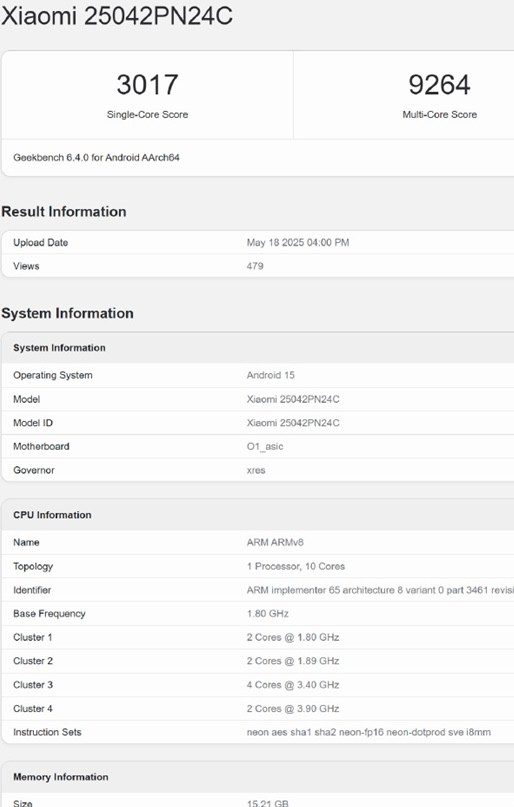514x807 pixels.
Task: Click the Memory Information table header
Action: (61, 777)
